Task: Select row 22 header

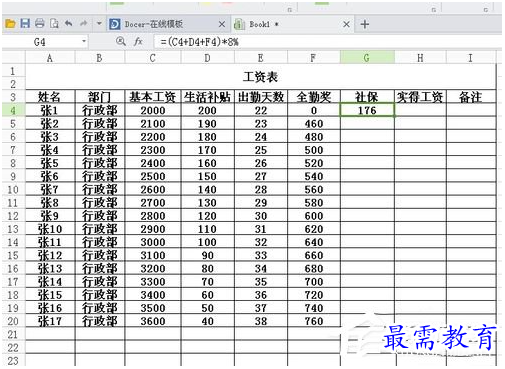Action: tap(13, 348)
